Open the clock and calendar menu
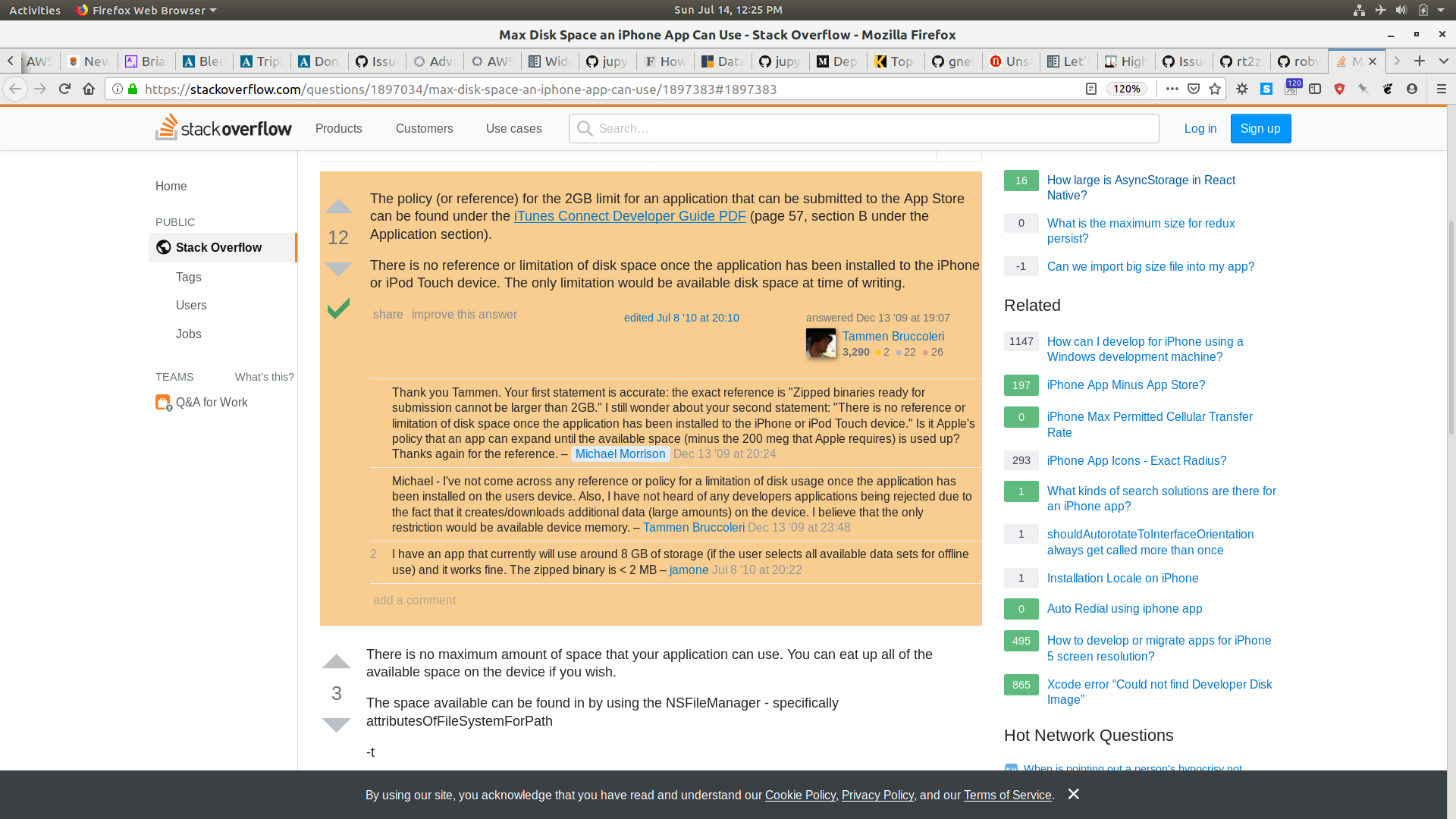 coord(728,10)
